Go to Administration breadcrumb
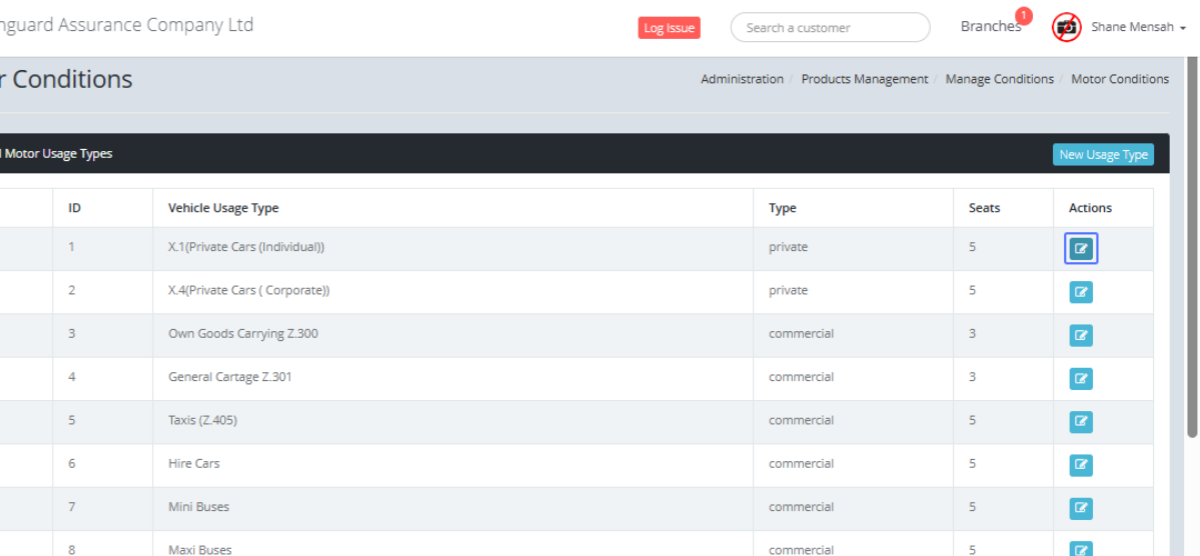This screenshot has width=1200, height=556. point(742,79)
